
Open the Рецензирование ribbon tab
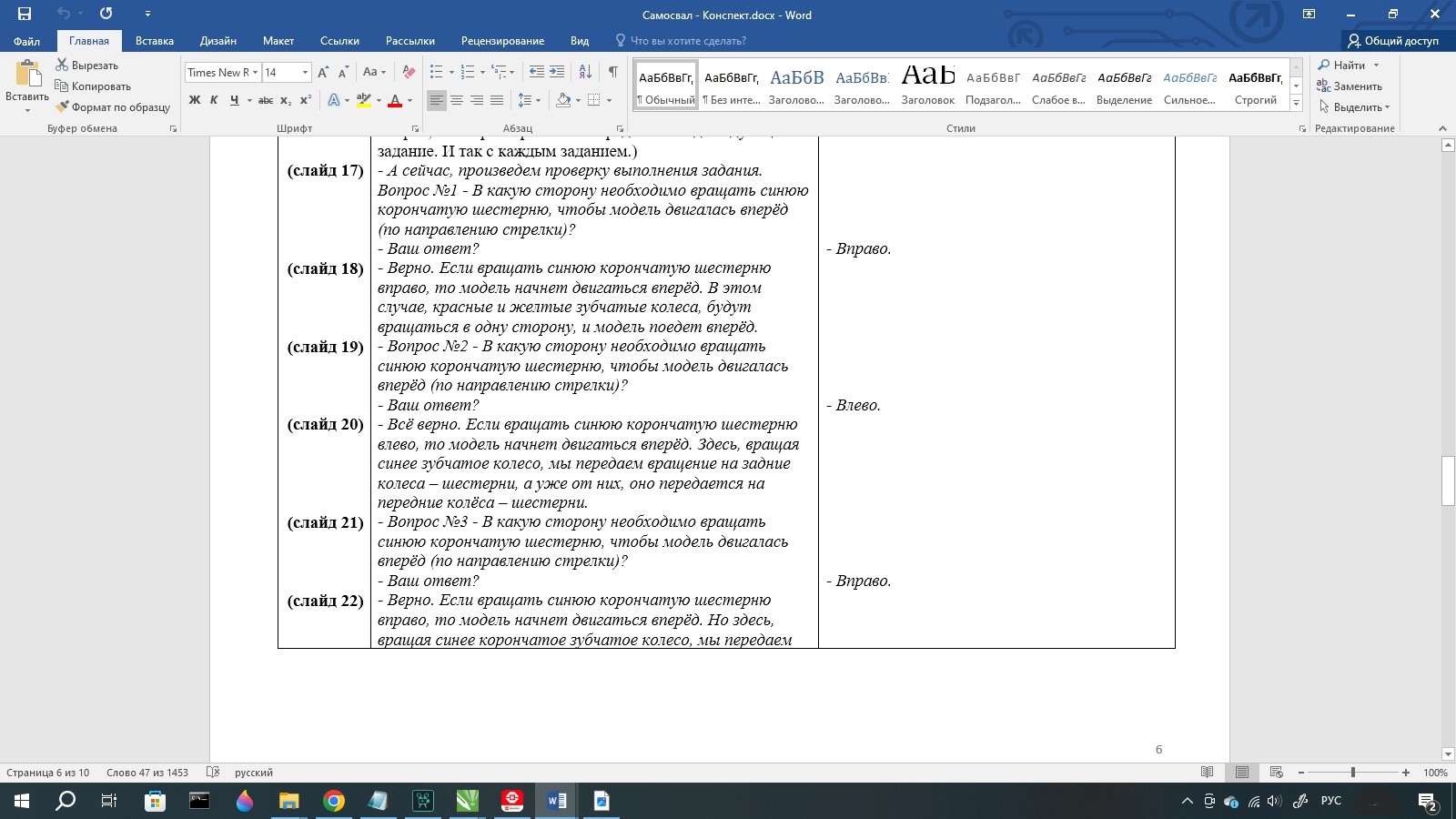click(502, 41)
